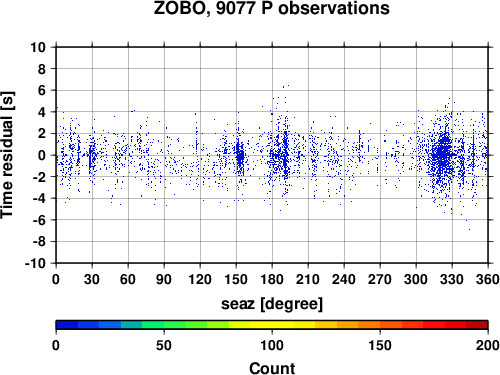Click the x-axis tick label 330
500x375 pixels.
coord(452,279)
